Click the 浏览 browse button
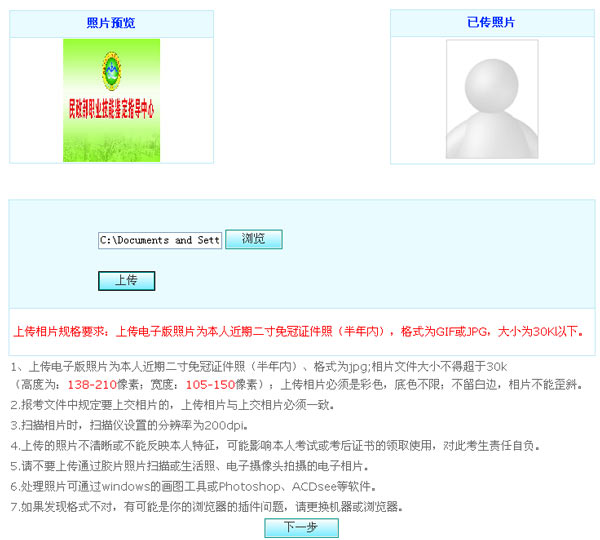The image size is (600, 540). (254, 239)
